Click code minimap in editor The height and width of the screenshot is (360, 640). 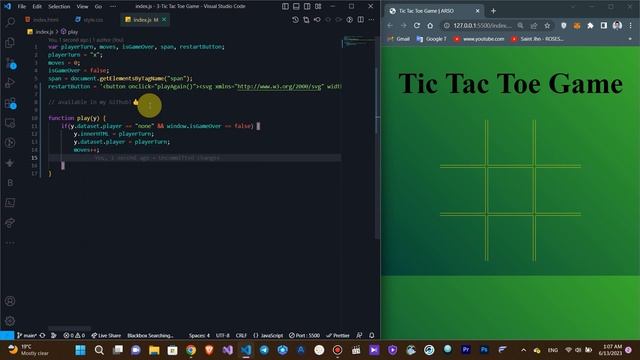[358, 40]
